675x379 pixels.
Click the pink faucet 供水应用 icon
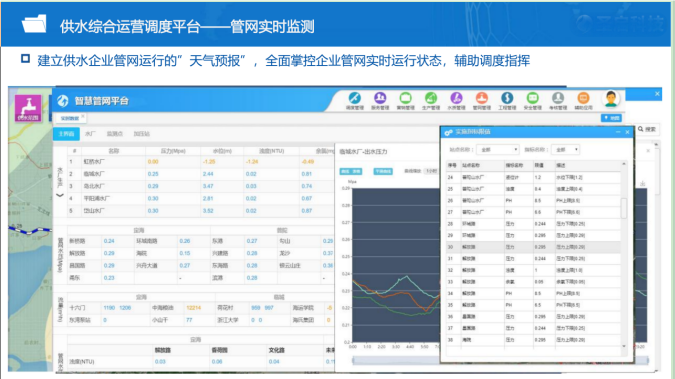[28, 108]
